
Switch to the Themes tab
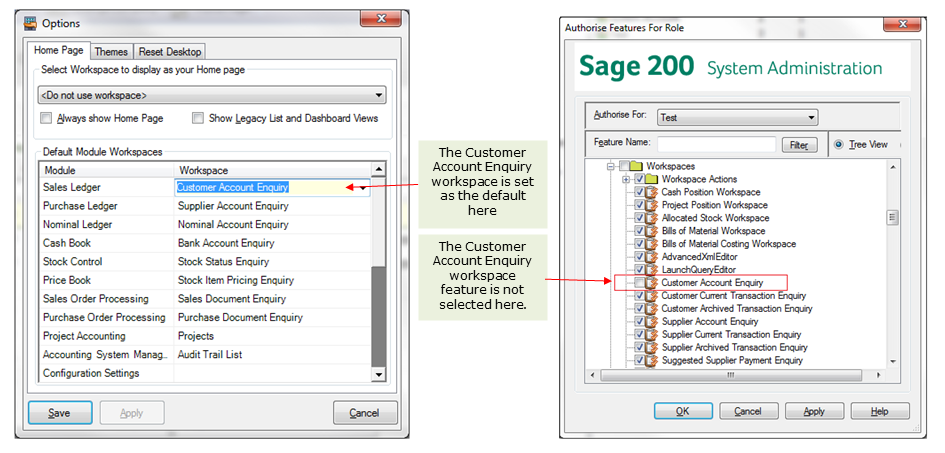pyautogui.click(x=111, y=52)
